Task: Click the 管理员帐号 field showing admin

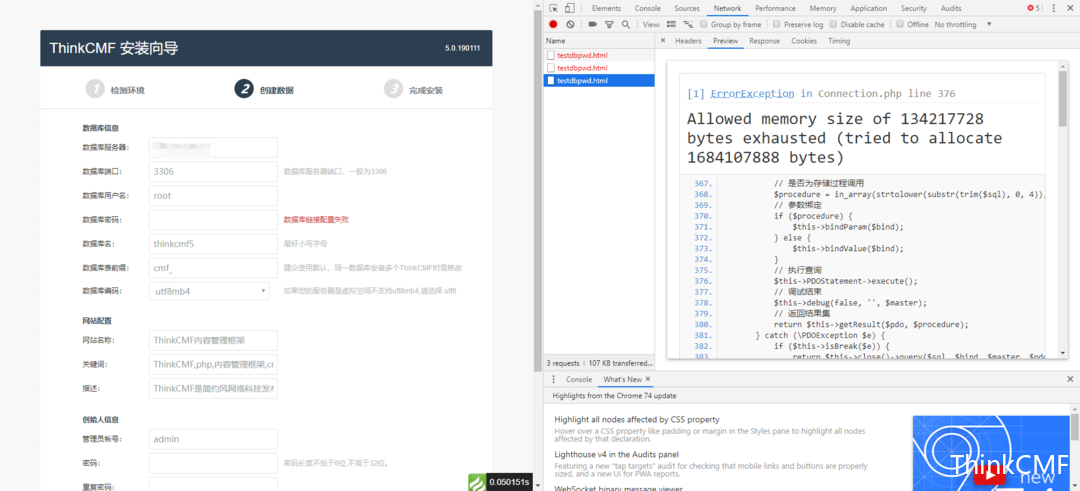Action: pos(213,439)
